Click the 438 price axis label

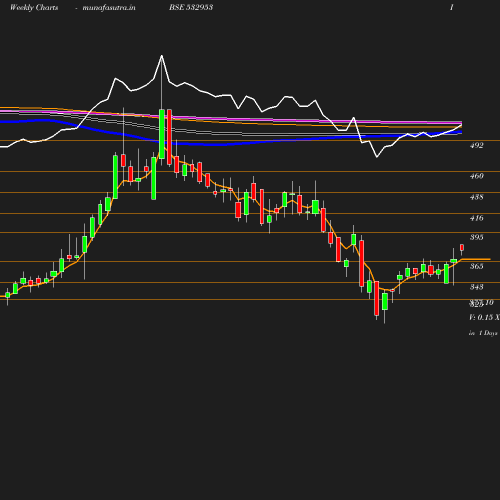click(x=476, y=197)
